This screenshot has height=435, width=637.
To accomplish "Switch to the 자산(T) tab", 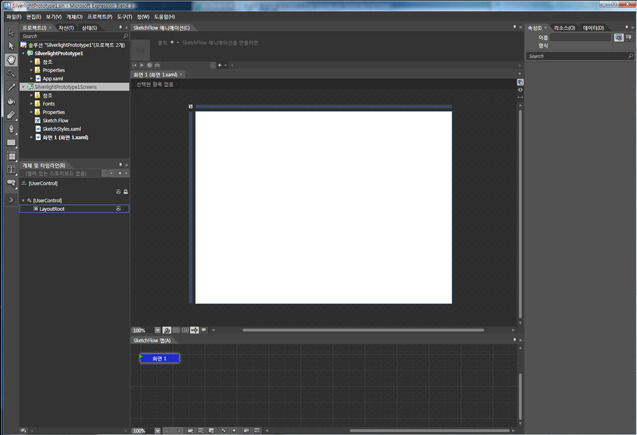I will [66, 28].
